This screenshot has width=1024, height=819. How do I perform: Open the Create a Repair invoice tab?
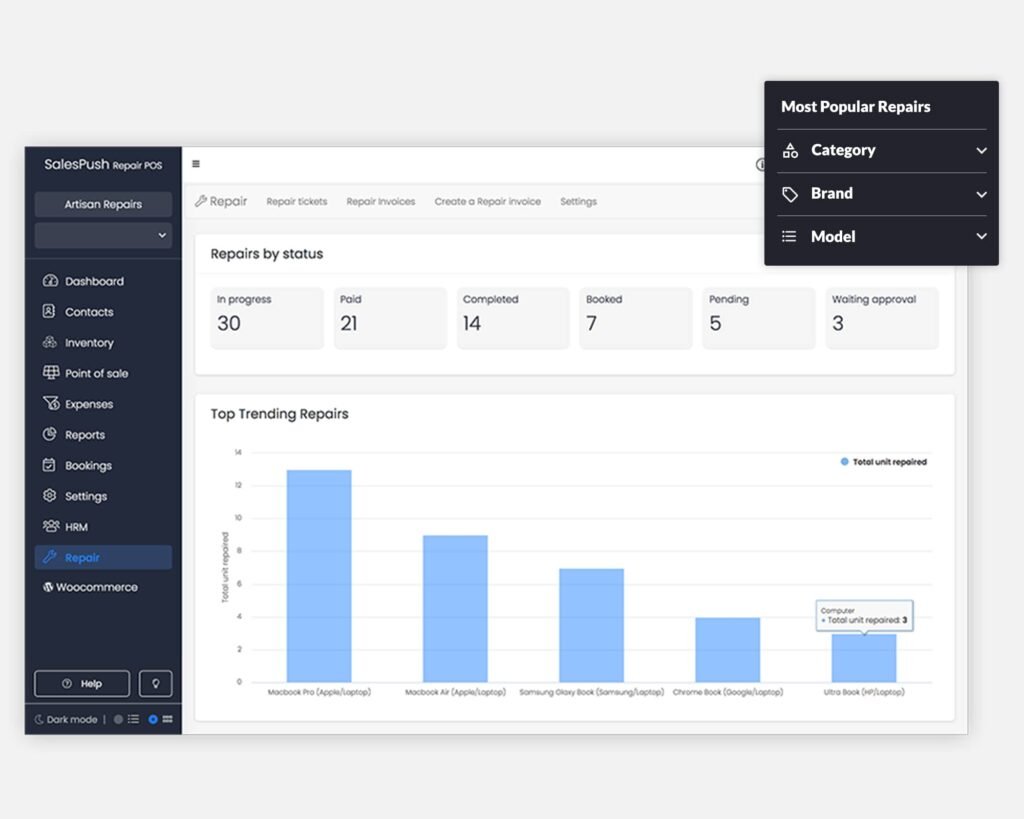tap(487, 202)
